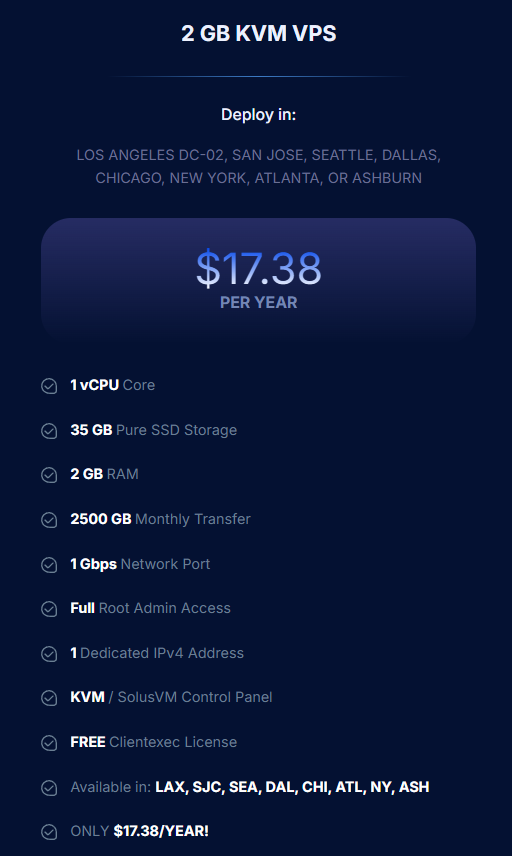
Task: Click the FREE Clientexec License text
Action: coord(153,742)
